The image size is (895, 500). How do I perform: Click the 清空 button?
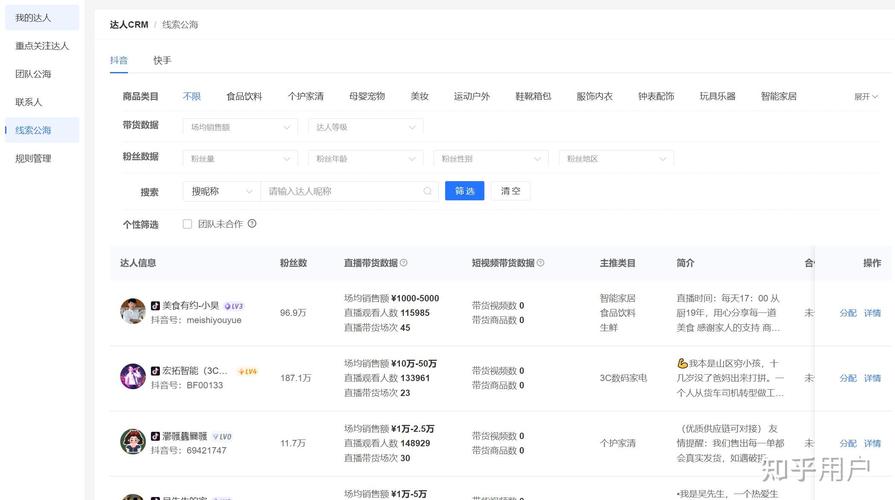[510, 191]
